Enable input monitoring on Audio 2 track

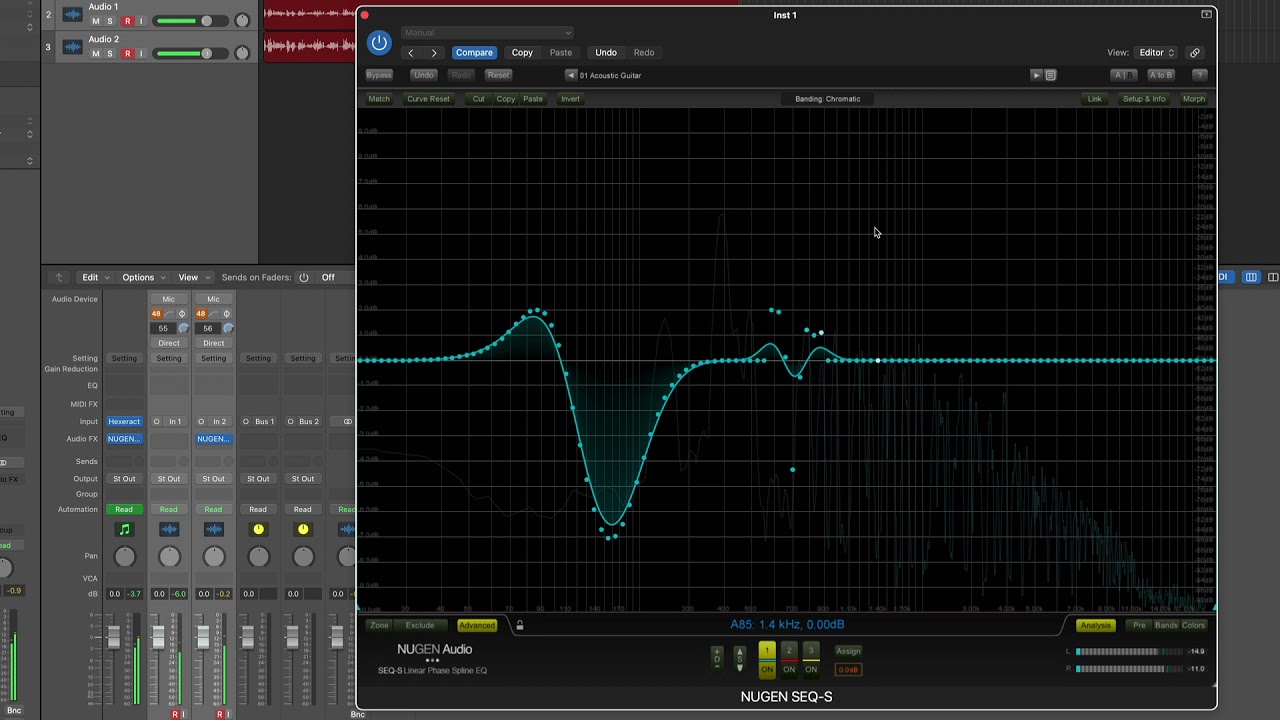point(140,53)
